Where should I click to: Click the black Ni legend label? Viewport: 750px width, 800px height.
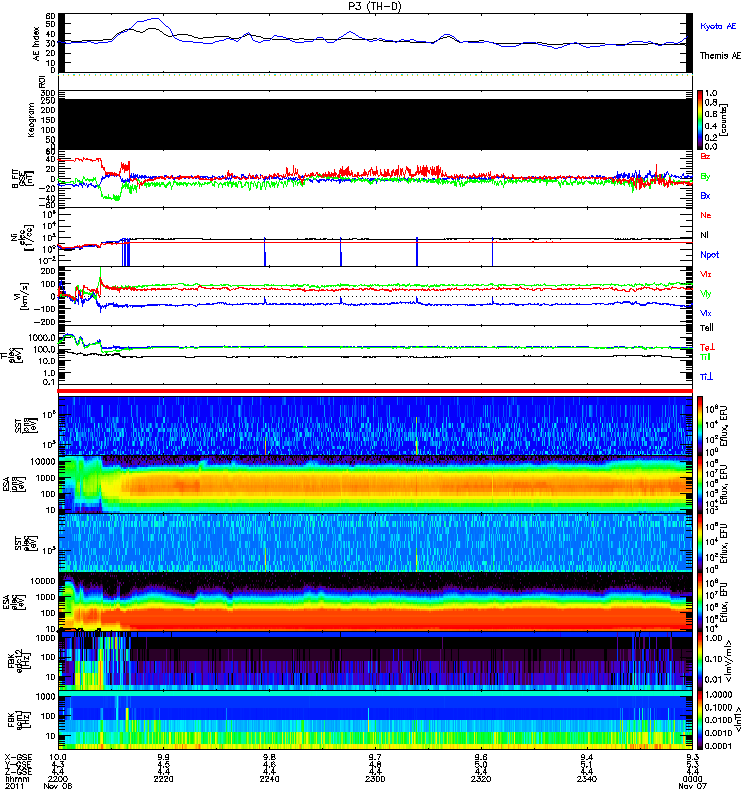click(x=704, y=235)
